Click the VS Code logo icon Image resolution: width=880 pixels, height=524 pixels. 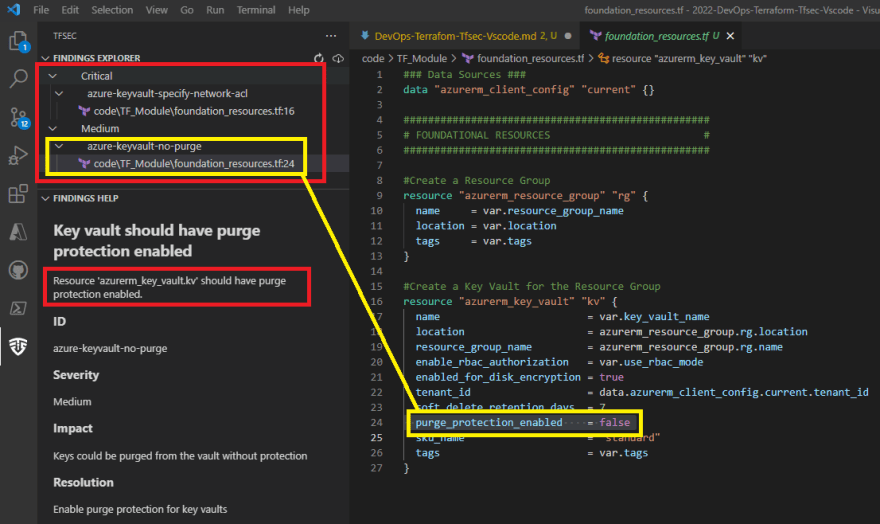(13, 10)
